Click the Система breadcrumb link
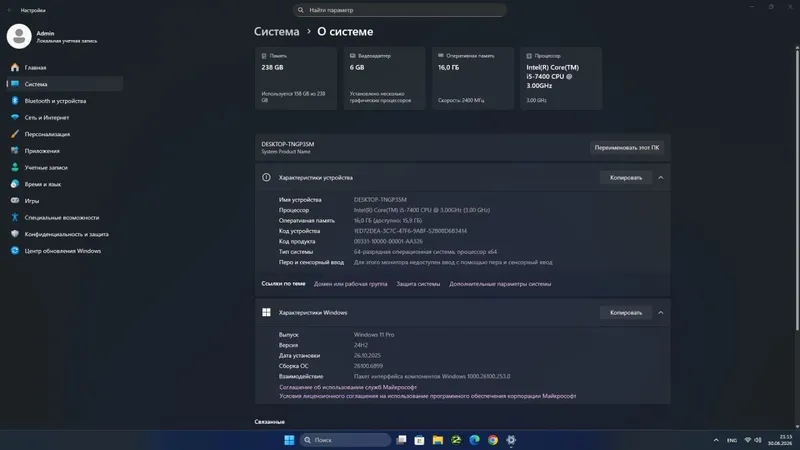 (277, 32)
